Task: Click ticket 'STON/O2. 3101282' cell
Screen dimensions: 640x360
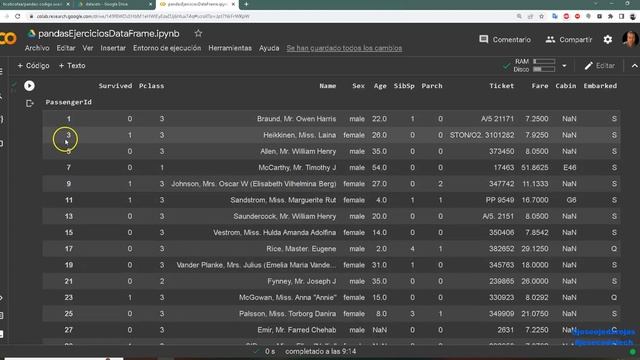Action: point(482,135)
